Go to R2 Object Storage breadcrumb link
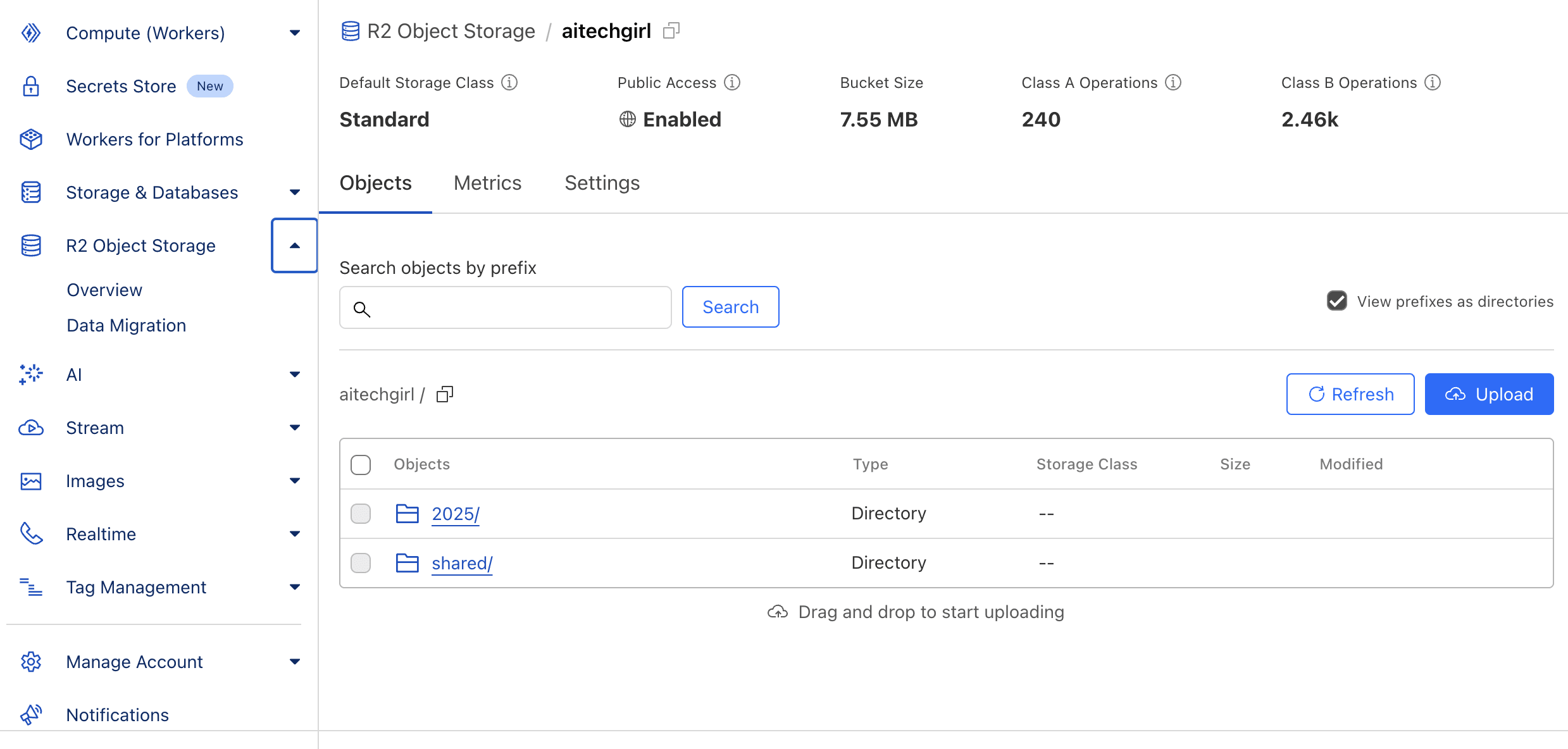 pos(451,31)
